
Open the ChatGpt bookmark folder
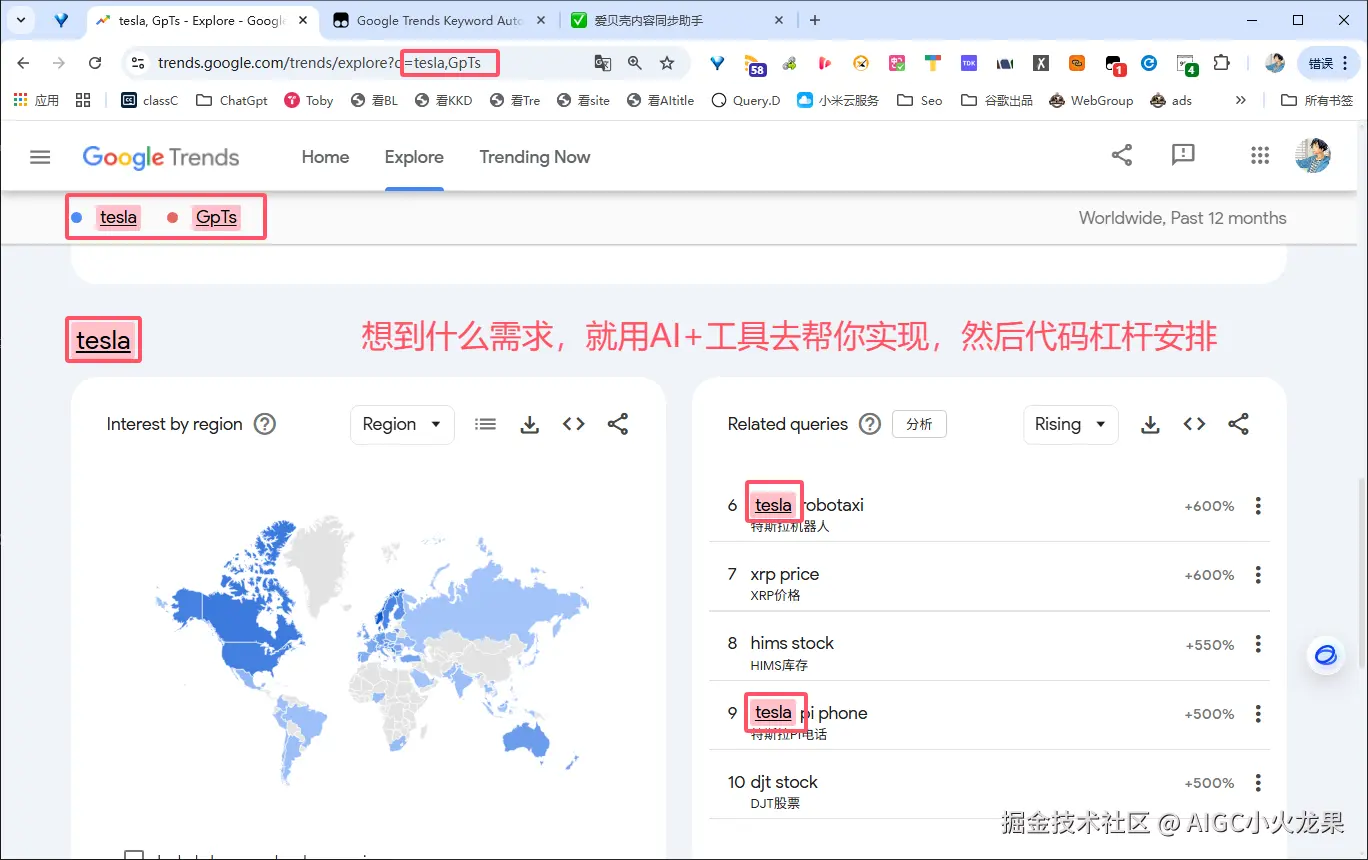(x=232, y=100)
